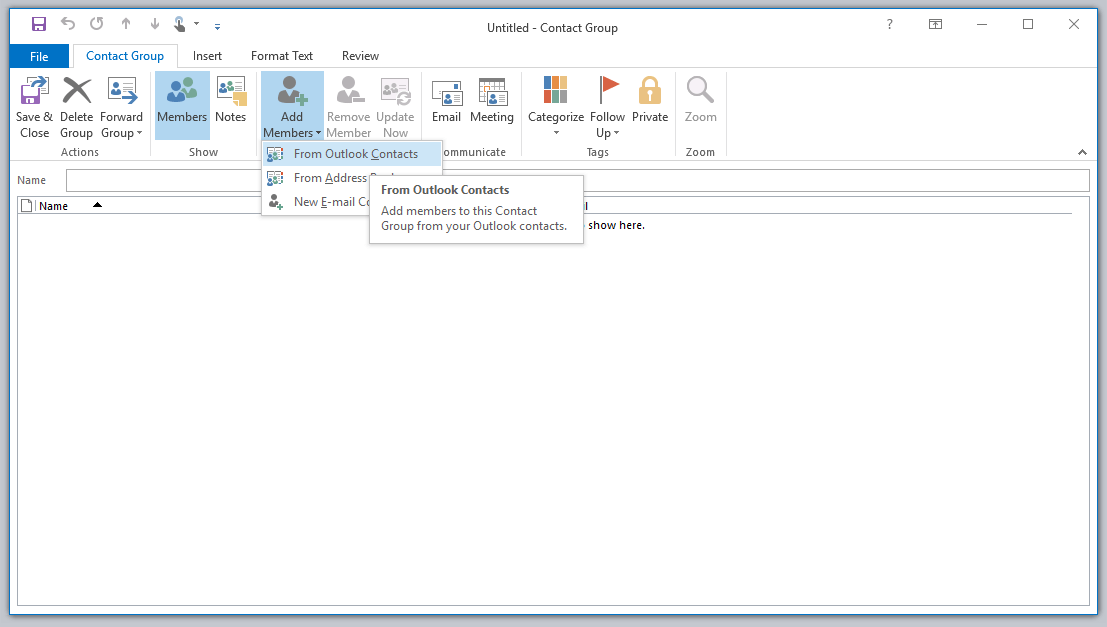1107x627 pixels.
Task: Collapse the Add Members dropdown button
Action: [x=292, y=106]
